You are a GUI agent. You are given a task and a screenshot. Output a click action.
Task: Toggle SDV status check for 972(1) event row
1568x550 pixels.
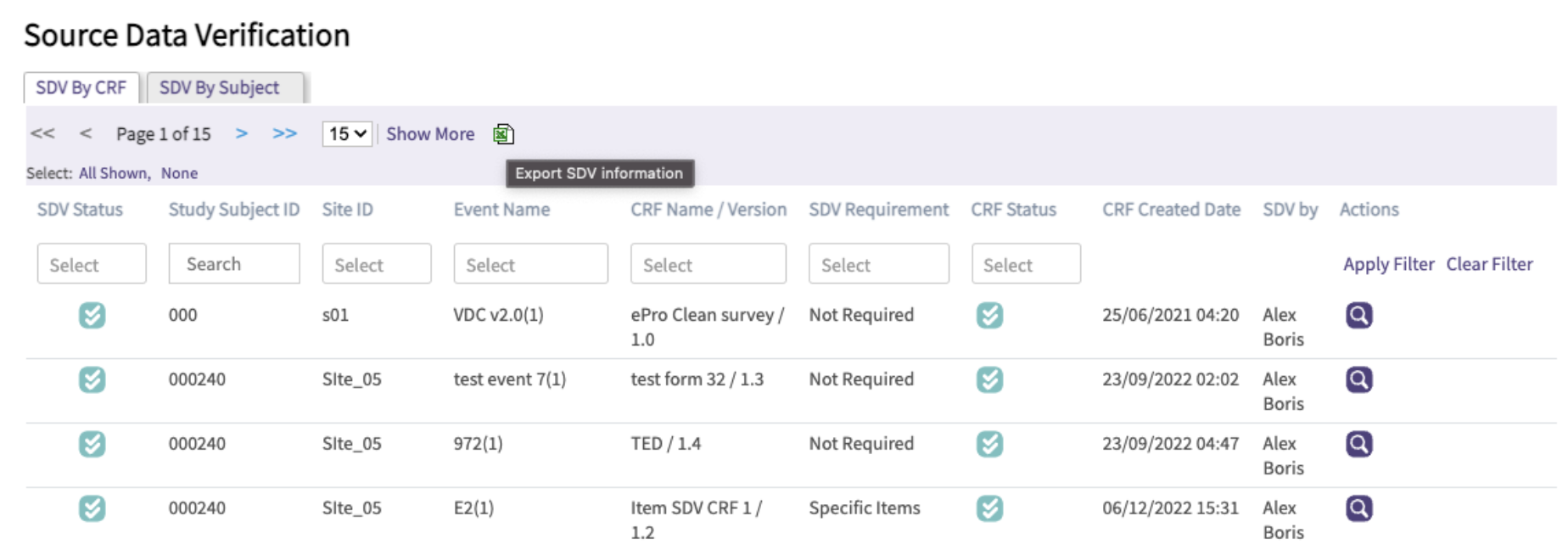coord(92,445)
